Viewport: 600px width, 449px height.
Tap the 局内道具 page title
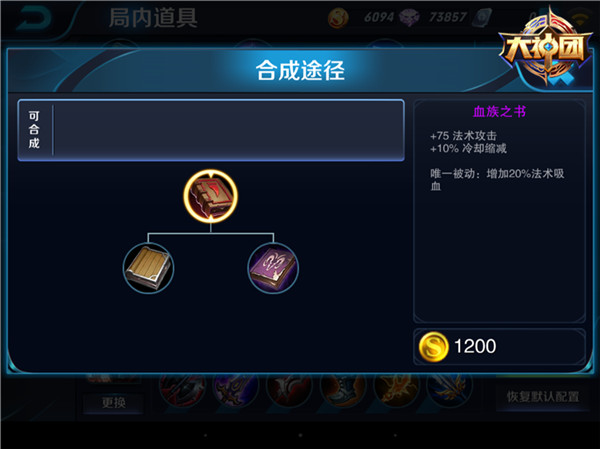coord(153,18)
